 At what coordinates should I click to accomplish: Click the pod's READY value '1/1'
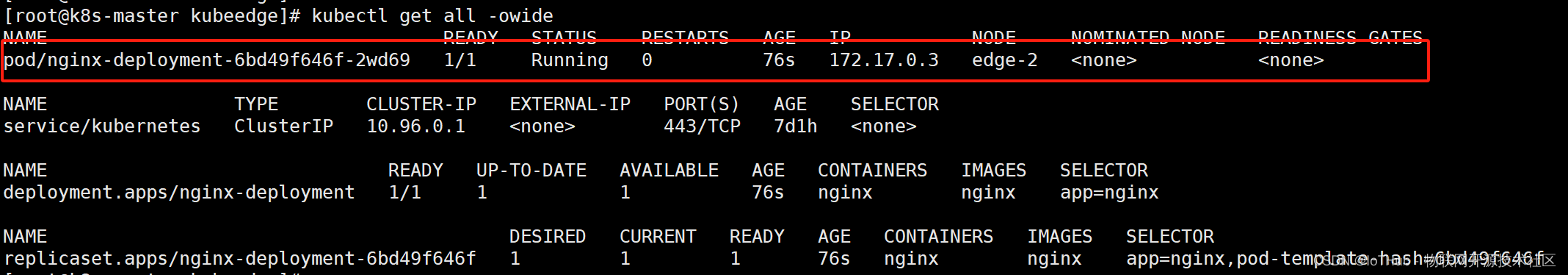tap(460, 60)
